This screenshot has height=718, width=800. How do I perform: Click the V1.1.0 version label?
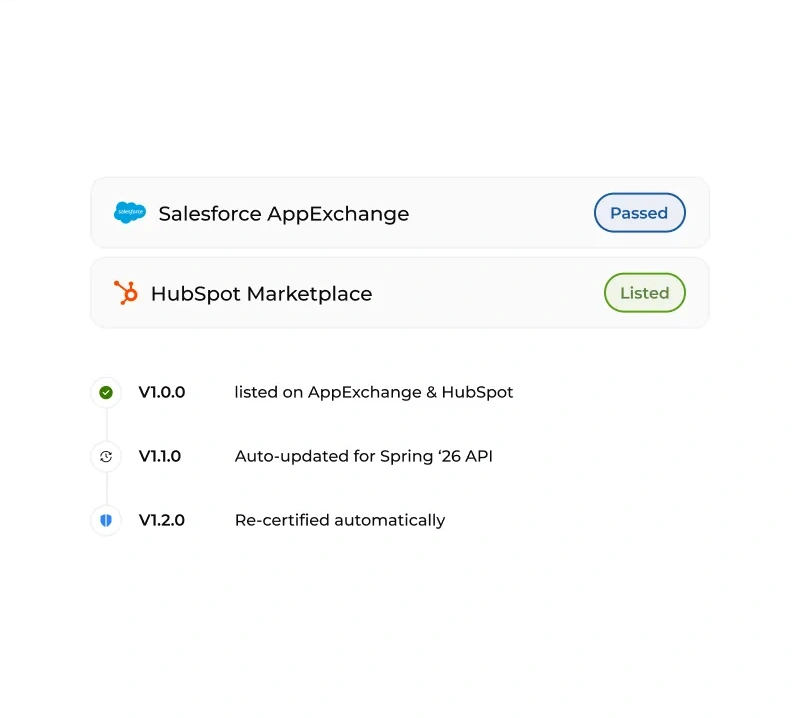tap(160, 456)
